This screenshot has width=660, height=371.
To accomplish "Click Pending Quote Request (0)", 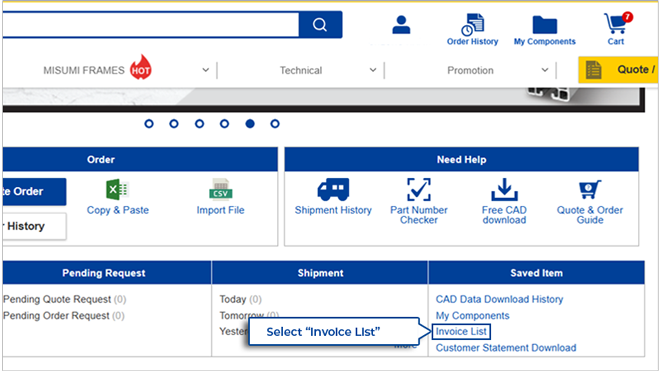I will [65, 299].
